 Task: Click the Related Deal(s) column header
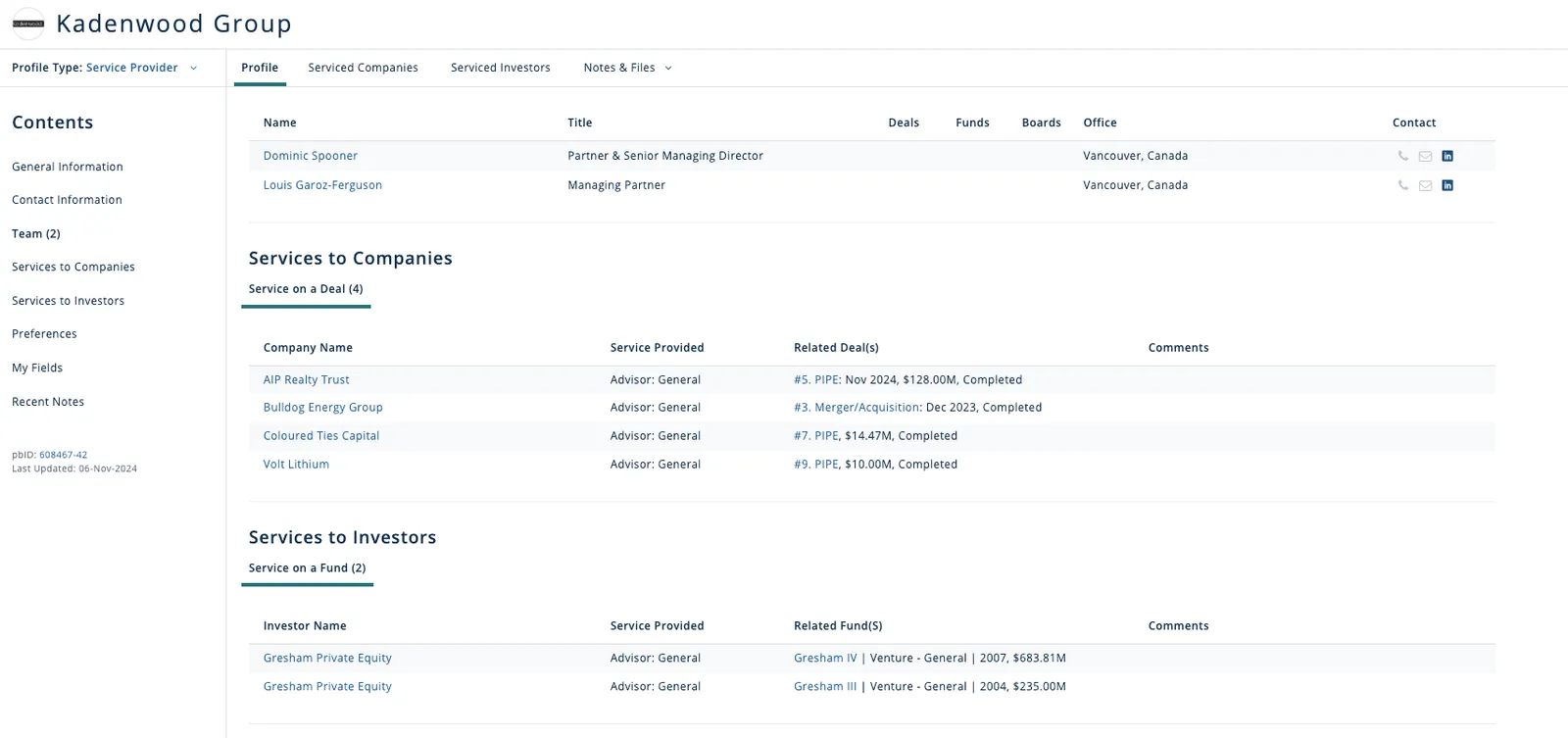tap(836, 348)
